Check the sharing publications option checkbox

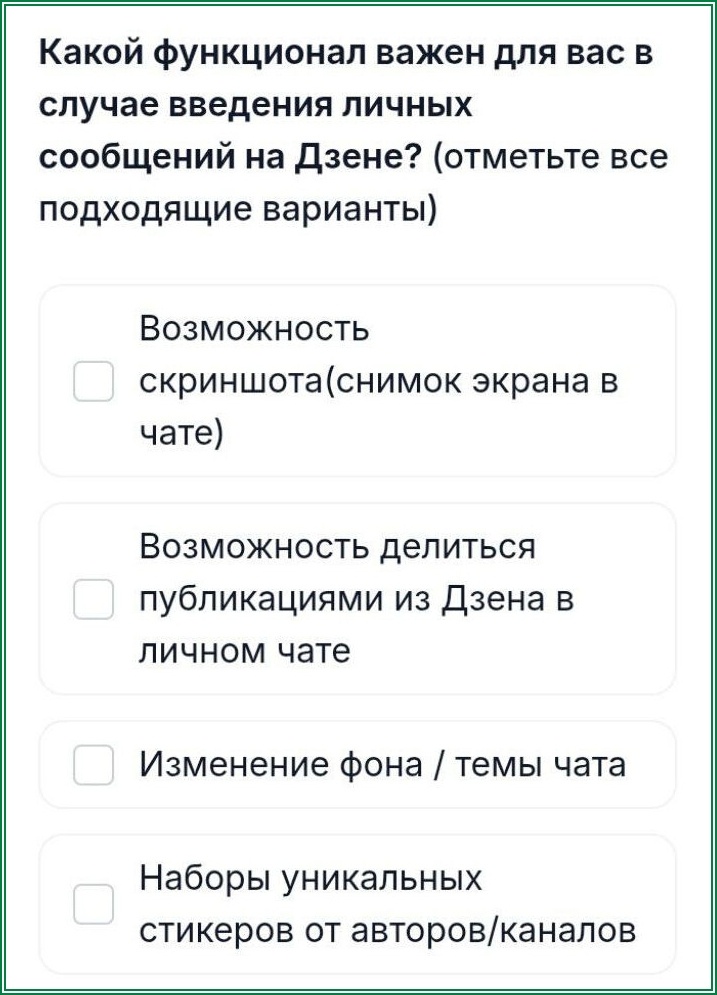click(95, 597)
